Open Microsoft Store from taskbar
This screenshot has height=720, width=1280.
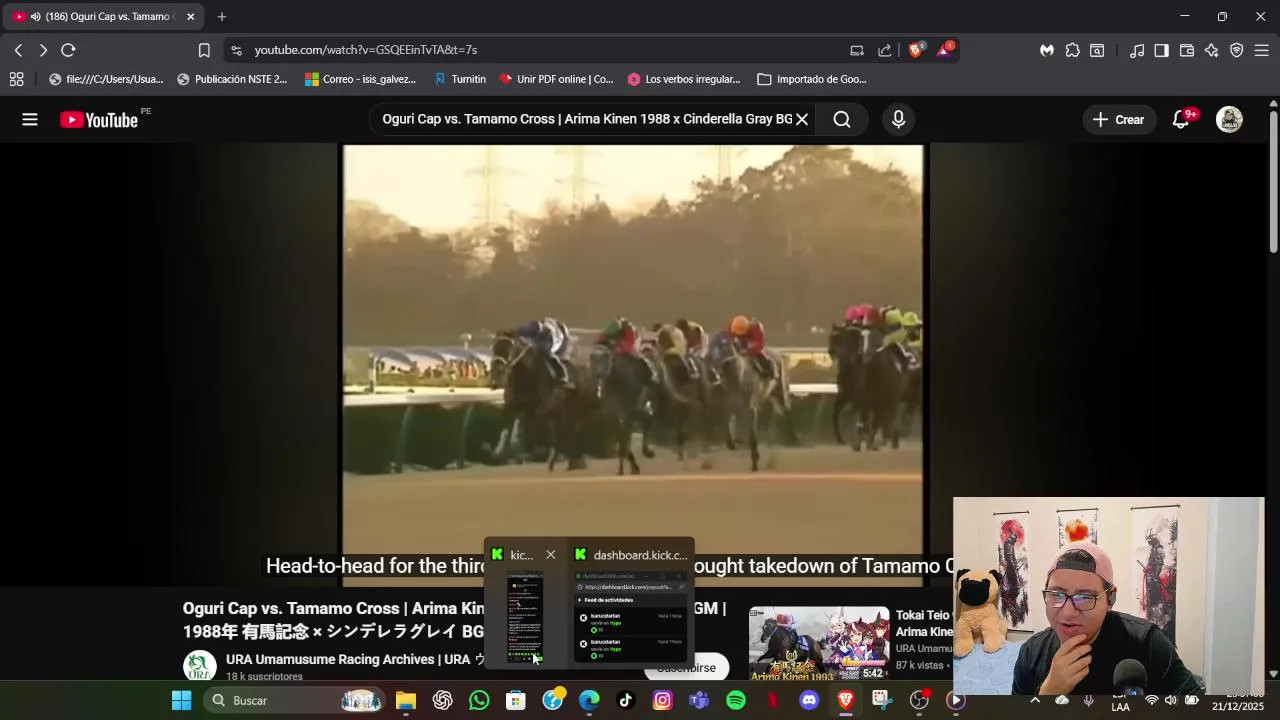coord(516,700)
